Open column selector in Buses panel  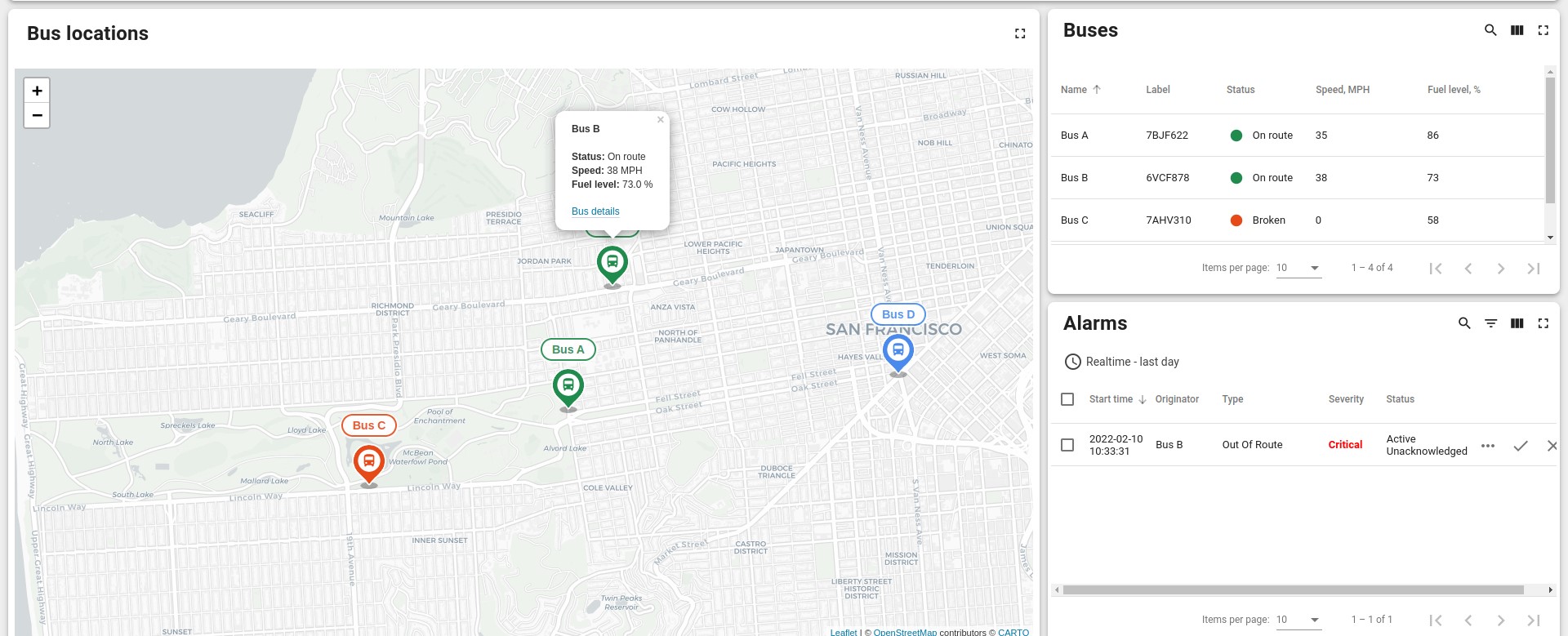pos(1517,30)
